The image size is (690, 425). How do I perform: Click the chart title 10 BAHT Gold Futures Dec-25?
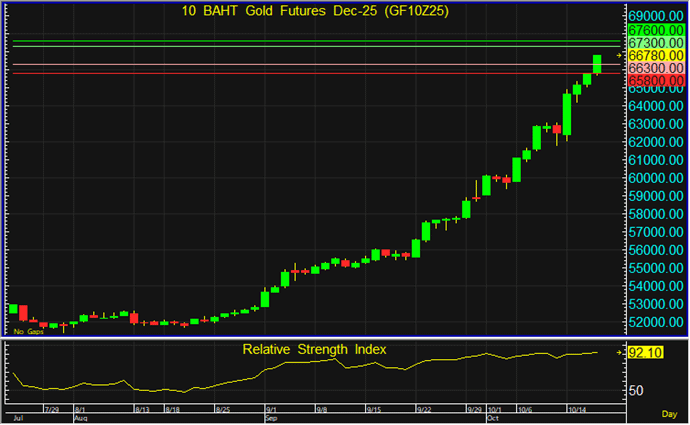311,11
